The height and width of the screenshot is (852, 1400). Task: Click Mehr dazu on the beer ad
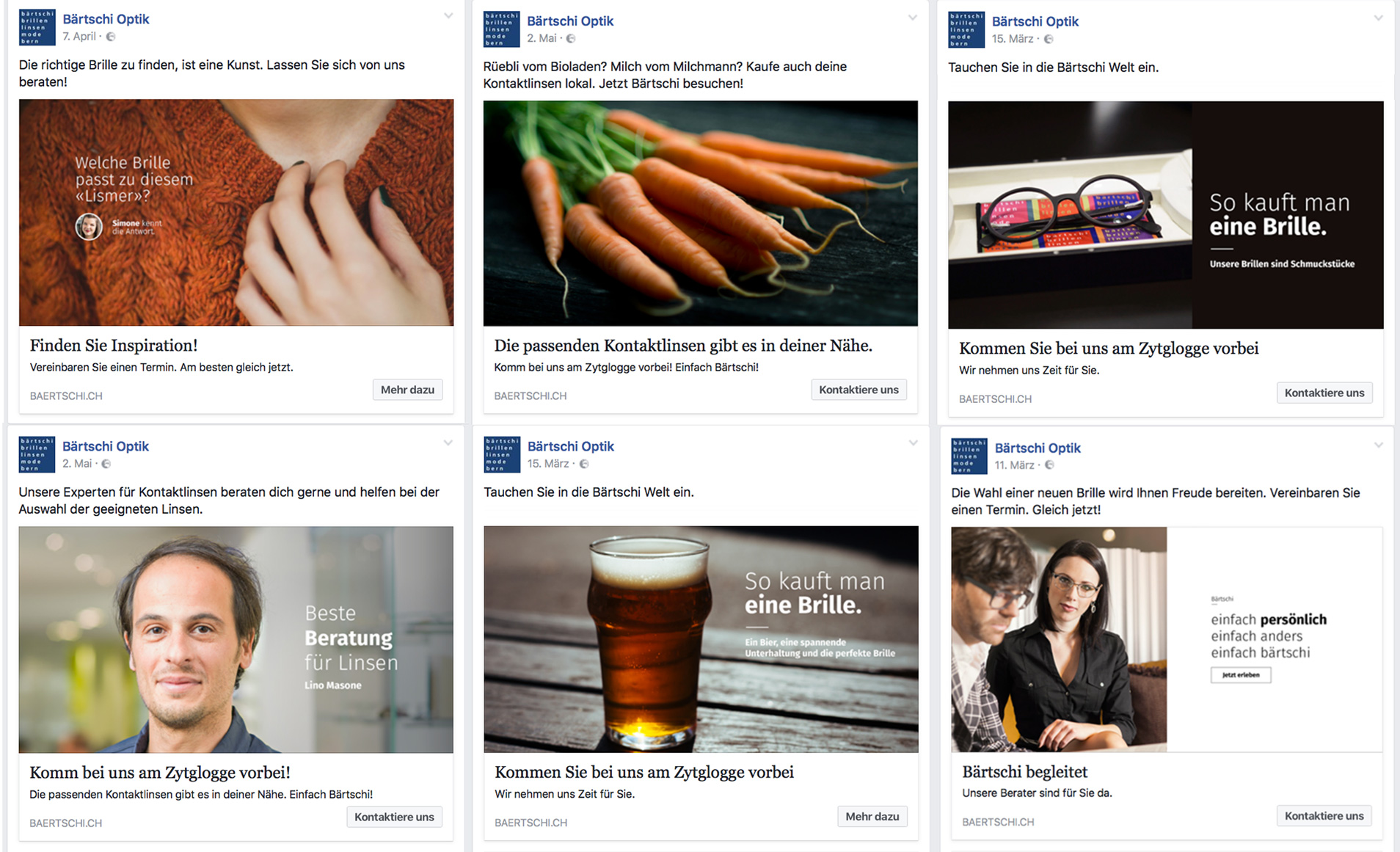coord(872,817)
